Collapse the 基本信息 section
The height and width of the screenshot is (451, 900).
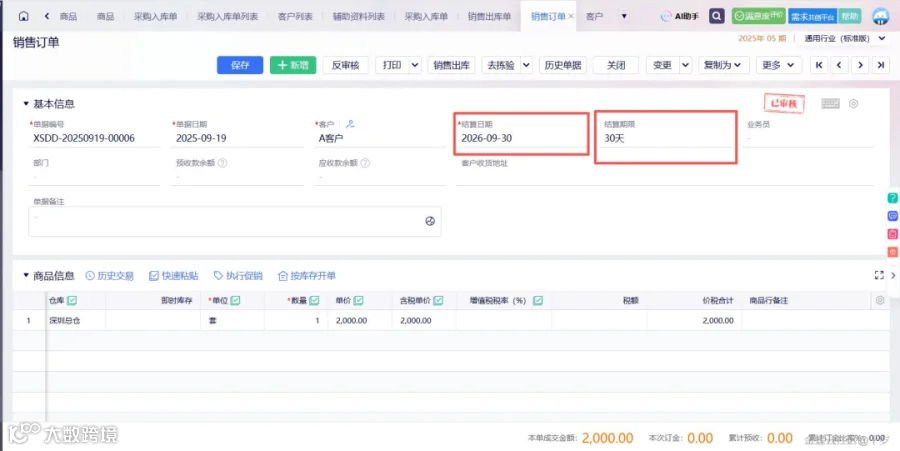click(x=26, y=104)
